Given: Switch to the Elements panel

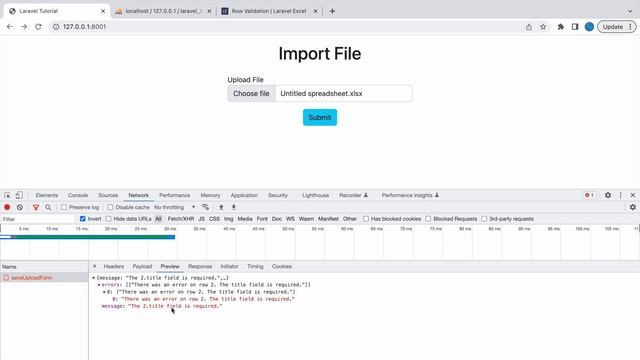Looking at the screenshot, I should [47, 195].
